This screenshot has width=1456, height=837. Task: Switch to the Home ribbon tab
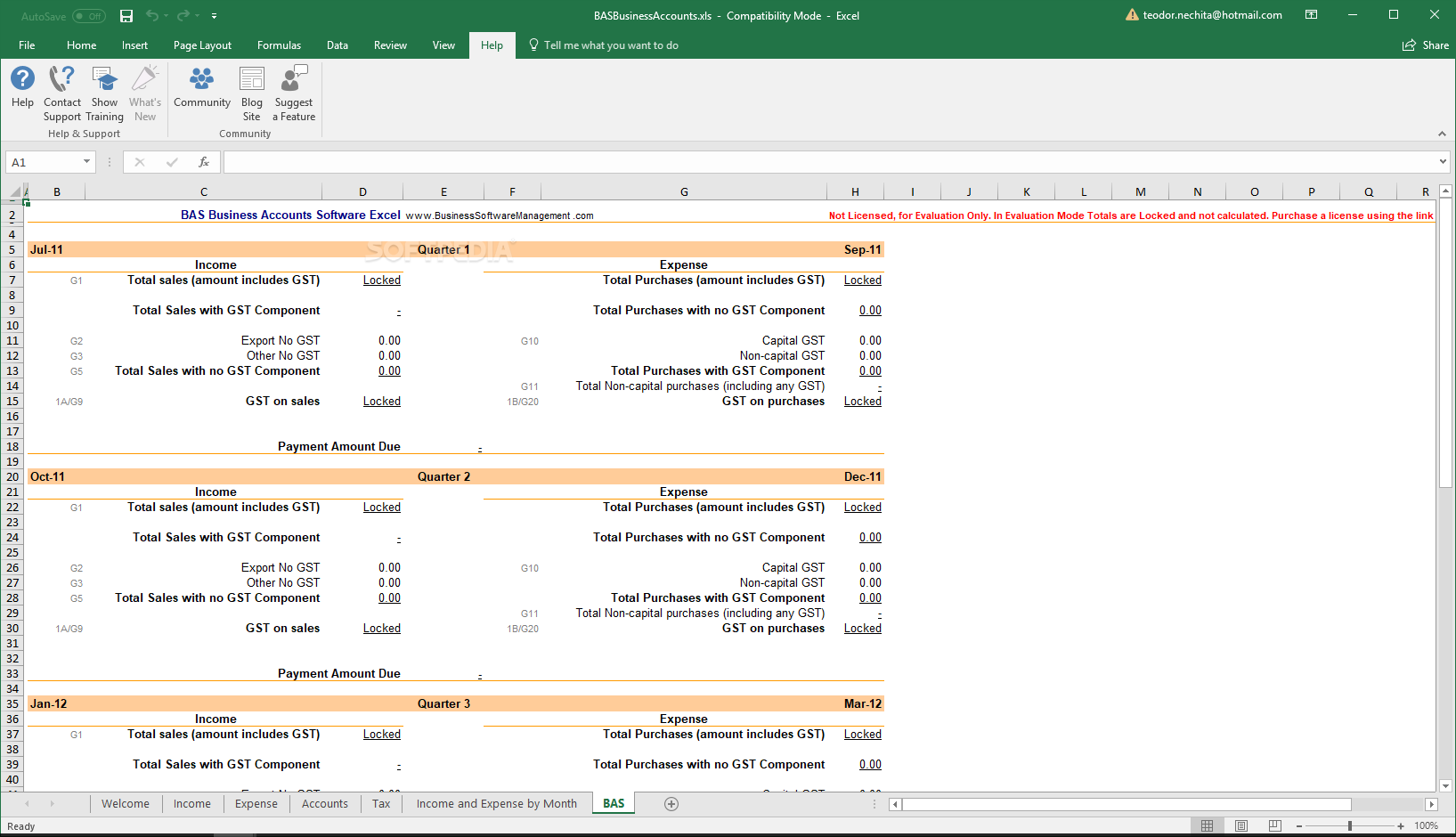tap(81, 45)
